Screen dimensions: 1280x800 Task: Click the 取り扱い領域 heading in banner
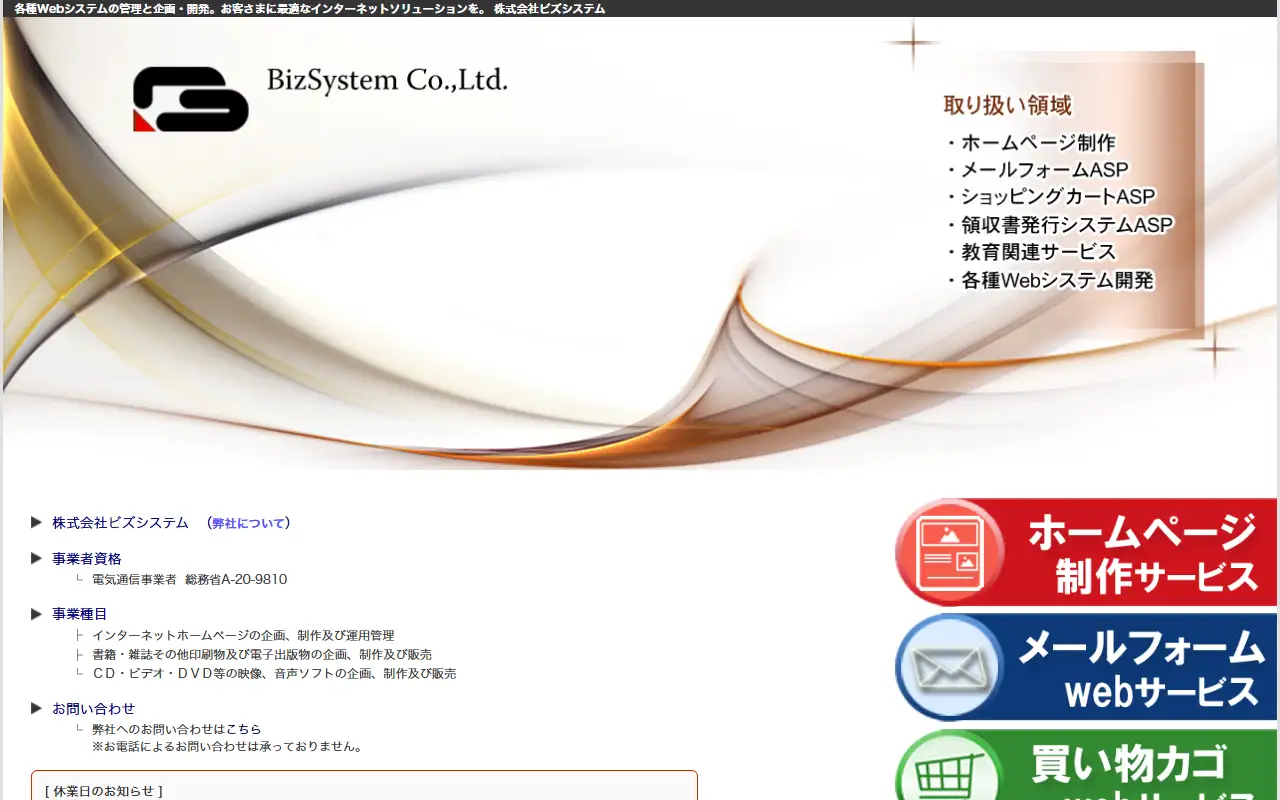[x=1008, y=105]
